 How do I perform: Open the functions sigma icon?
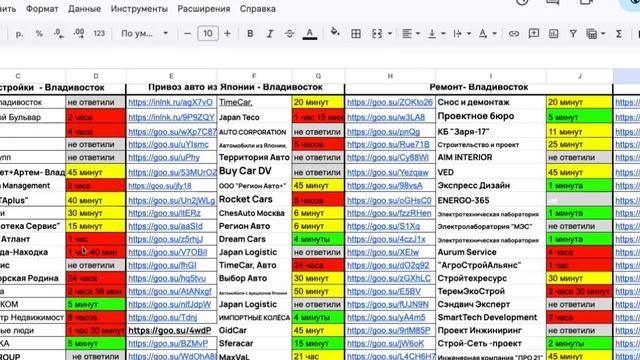coord(619,34)
